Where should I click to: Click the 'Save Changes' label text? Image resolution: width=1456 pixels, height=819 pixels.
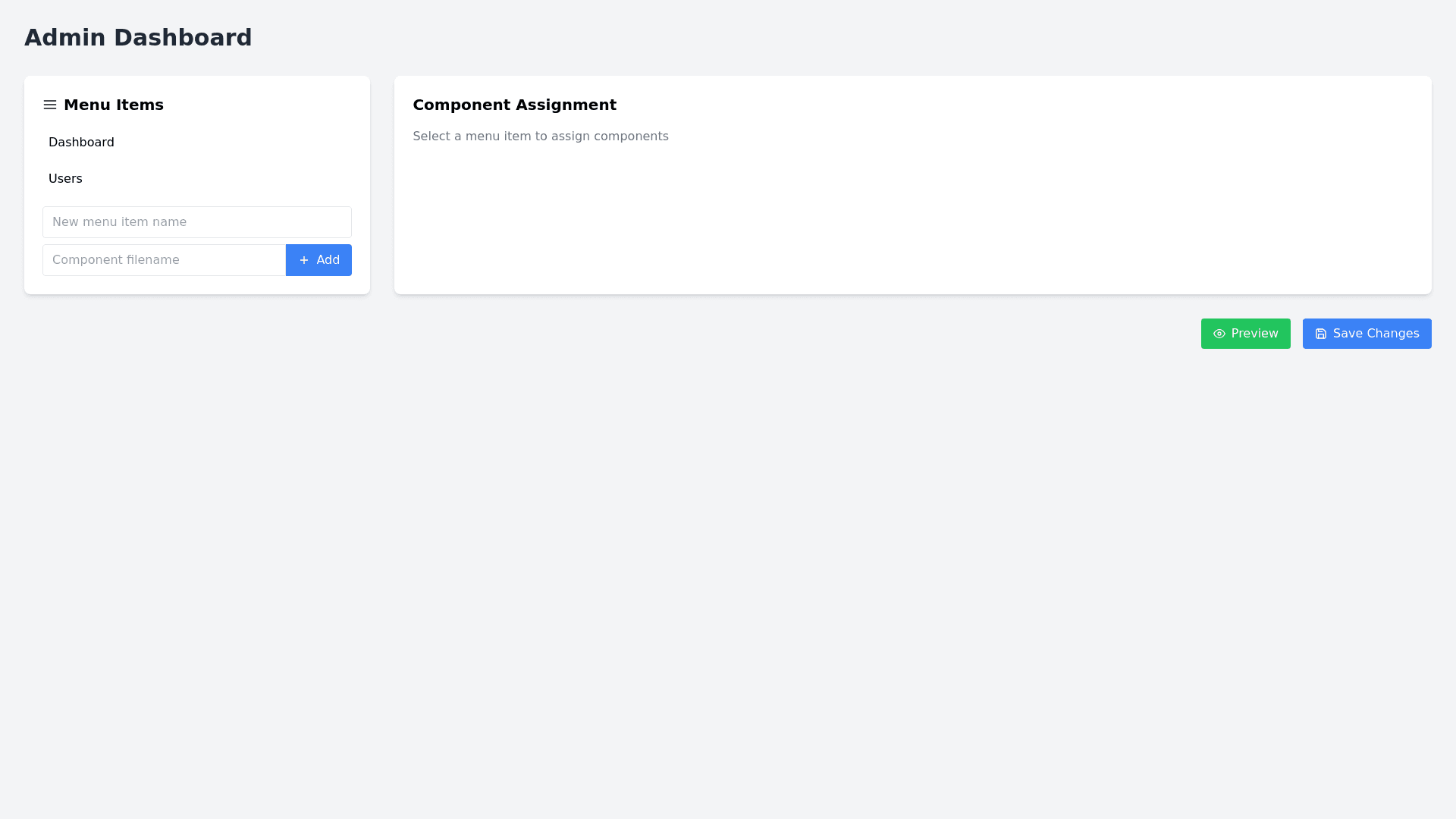(1376, 334)
